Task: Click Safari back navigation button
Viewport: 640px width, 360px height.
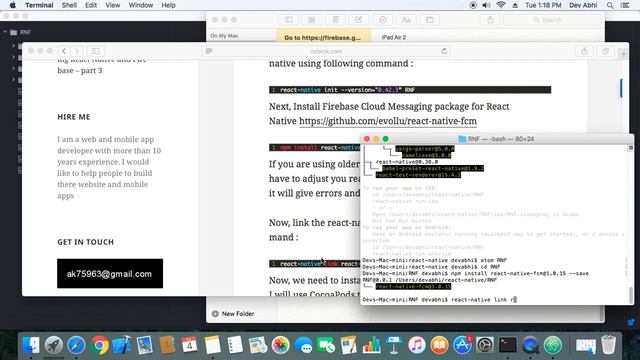Action: tap(64, 51)
